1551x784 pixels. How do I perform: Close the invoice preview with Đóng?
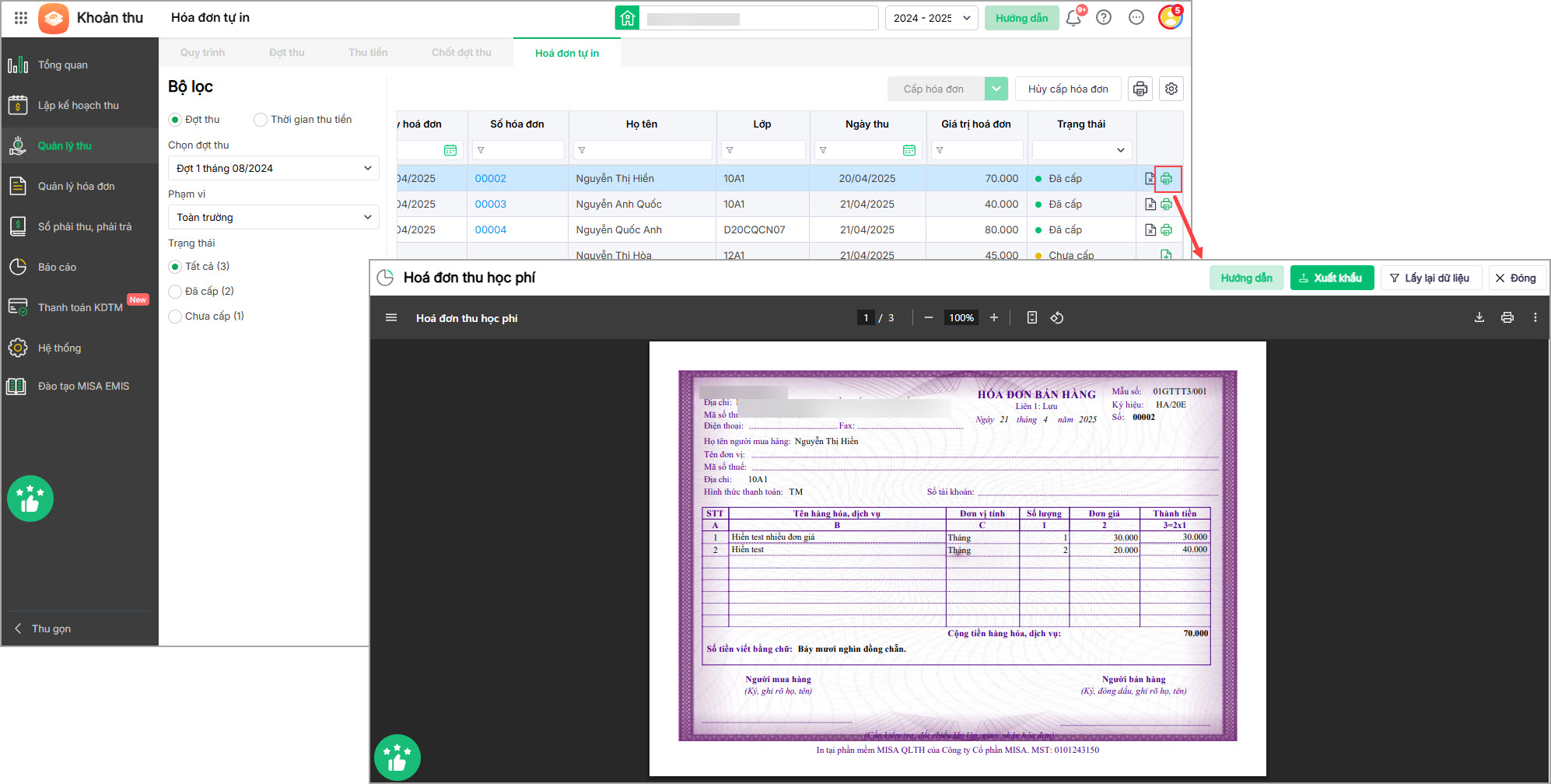tap(1517, 278)
